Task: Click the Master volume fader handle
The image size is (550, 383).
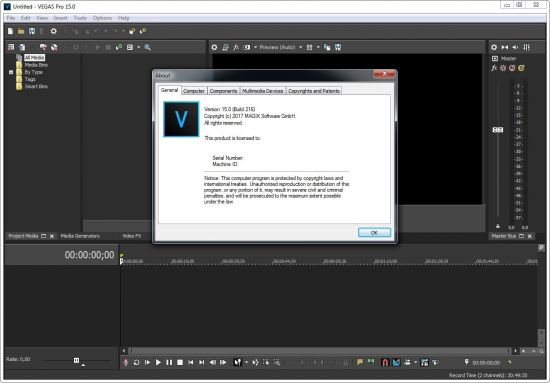Action: coord(497,130)
